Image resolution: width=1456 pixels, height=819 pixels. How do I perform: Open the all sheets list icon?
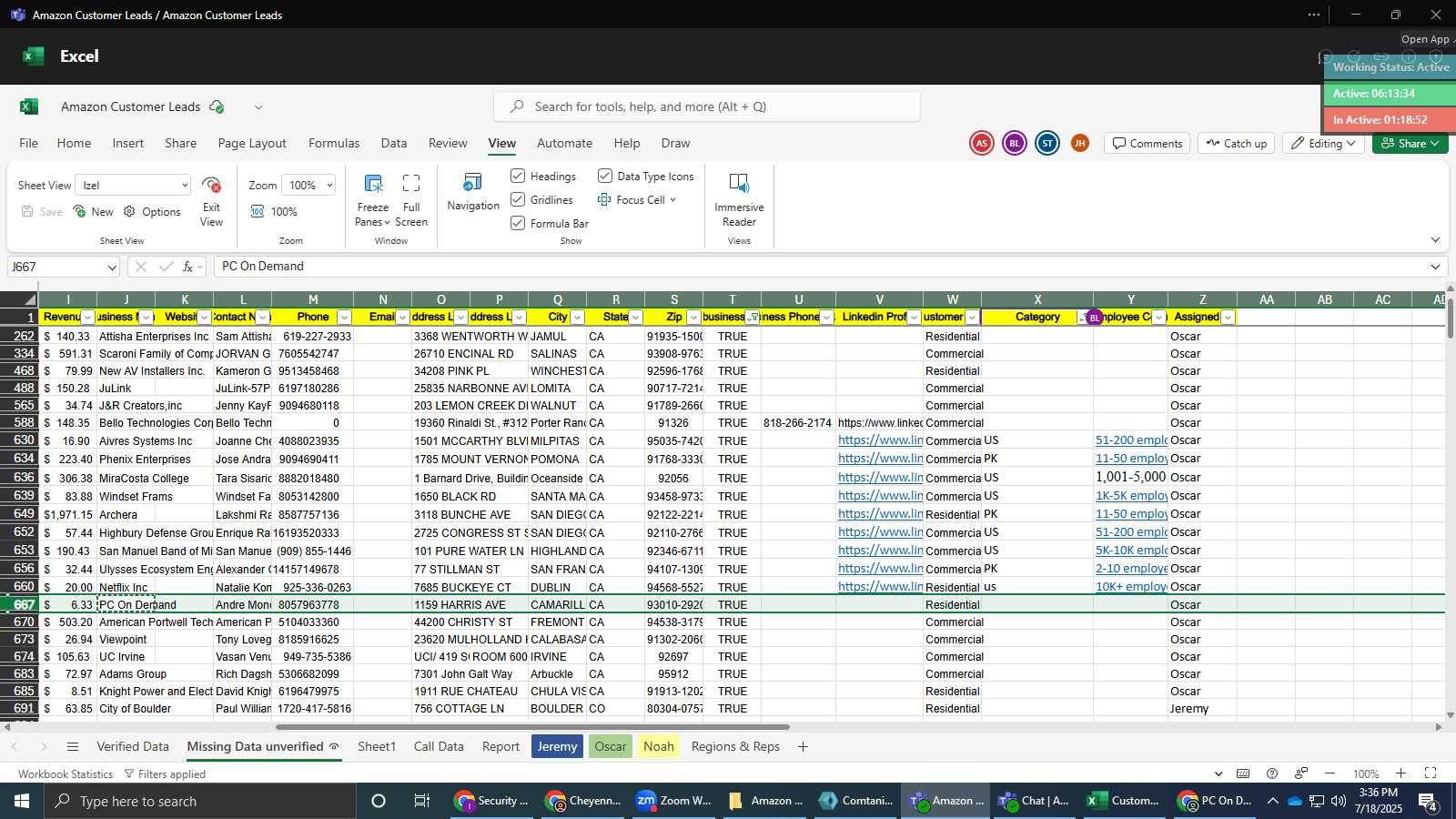pyautogui.click(x=73, y=747)
